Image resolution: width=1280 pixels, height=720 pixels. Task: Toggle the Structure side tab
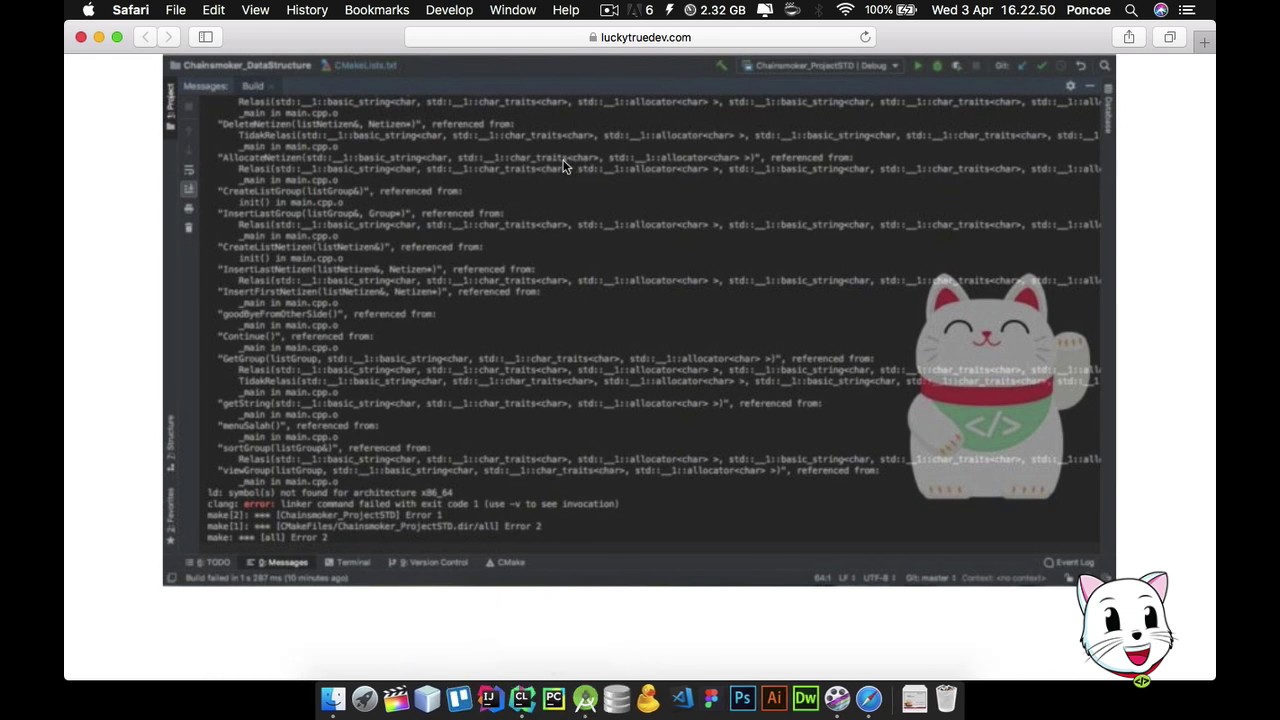coord(171,444)
